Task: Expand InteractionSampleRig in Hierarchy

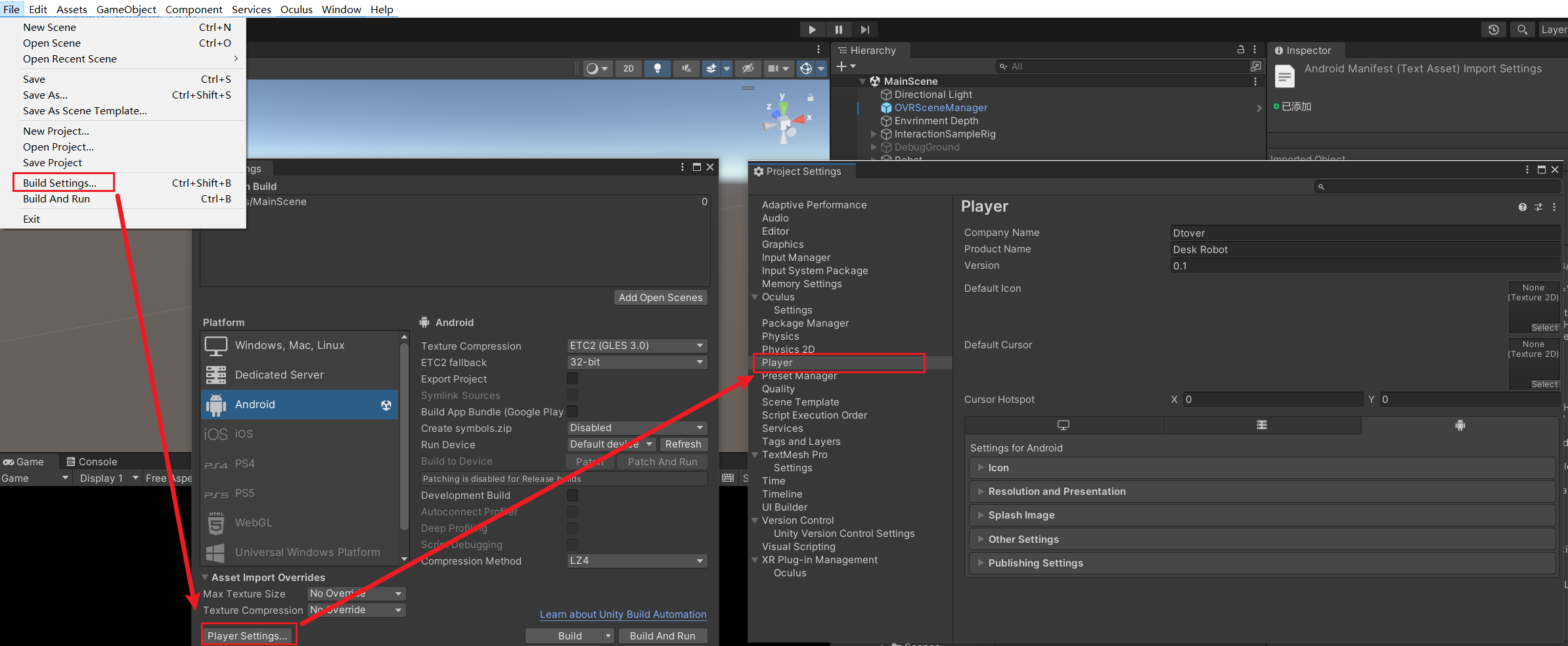Action: [874, 134]
